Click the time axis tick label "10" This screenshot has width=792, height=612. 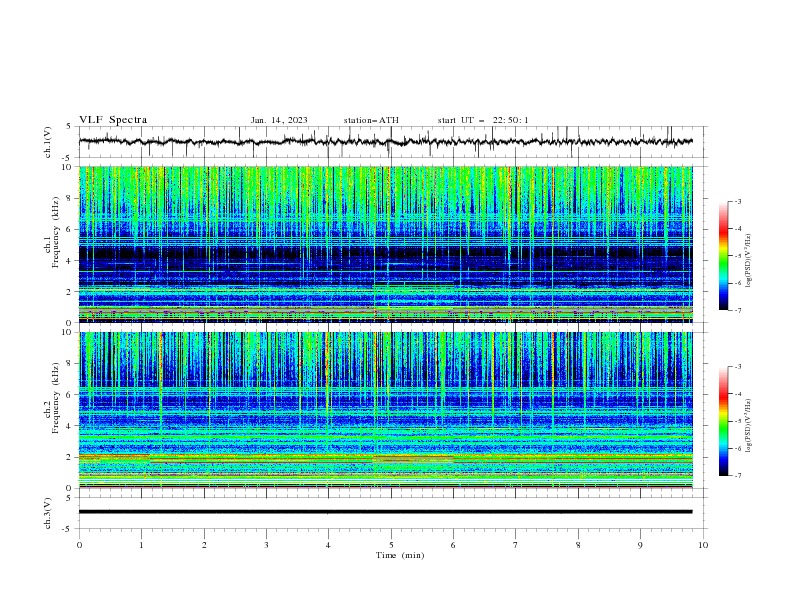point(703,545)
